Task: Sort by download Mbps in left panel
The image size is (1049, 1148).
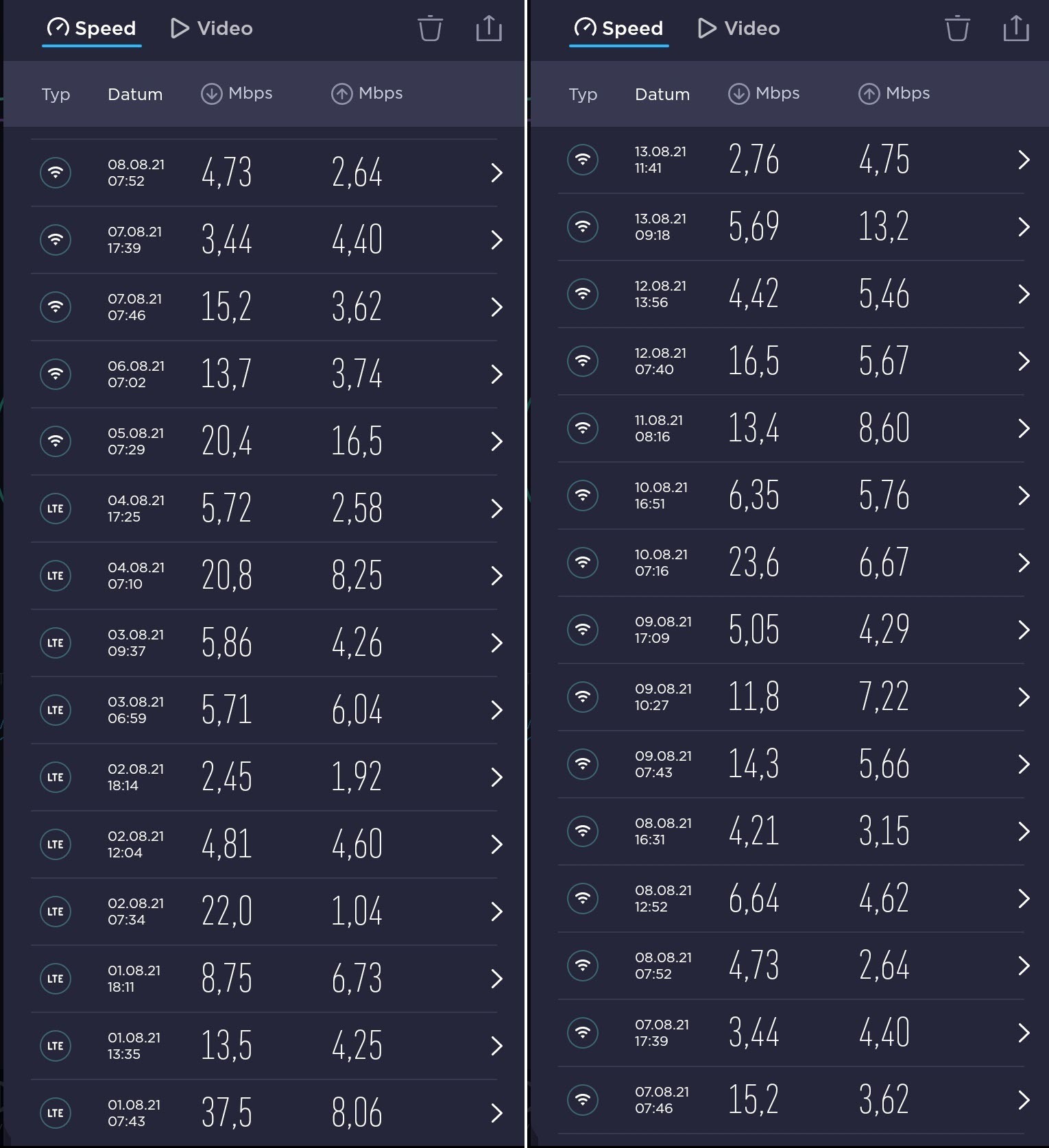Action: click(237, 93)
